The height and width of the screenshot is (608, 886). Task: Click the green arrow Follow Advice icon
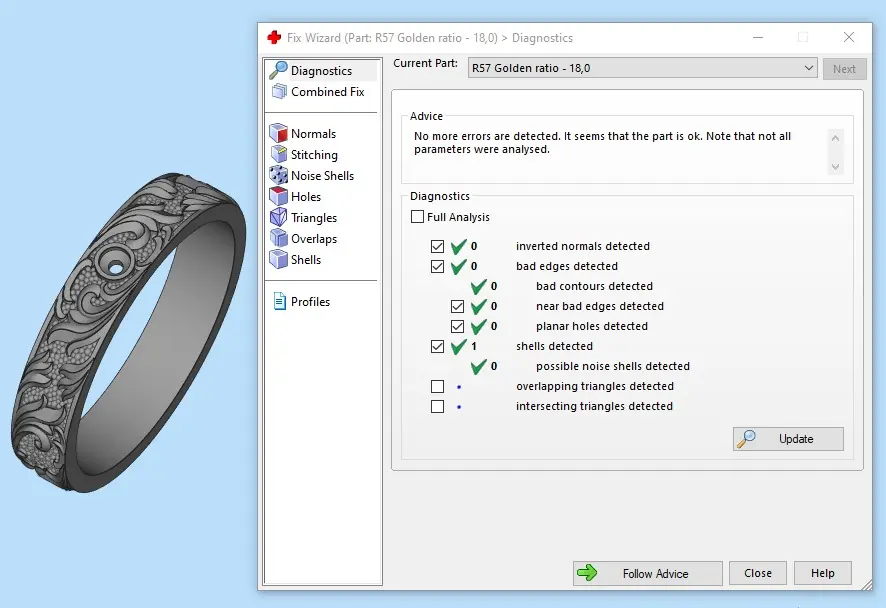[587, 573]
